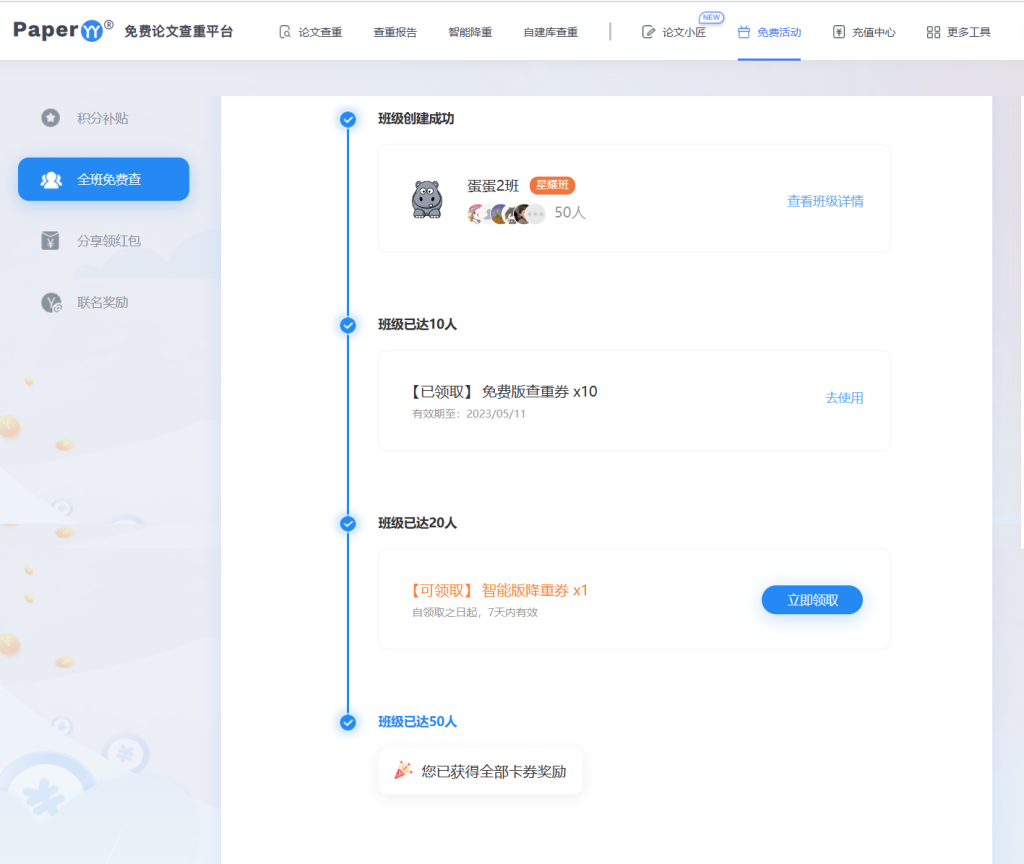
Task: Click the hippo class avatar
Action: (427, 197)
